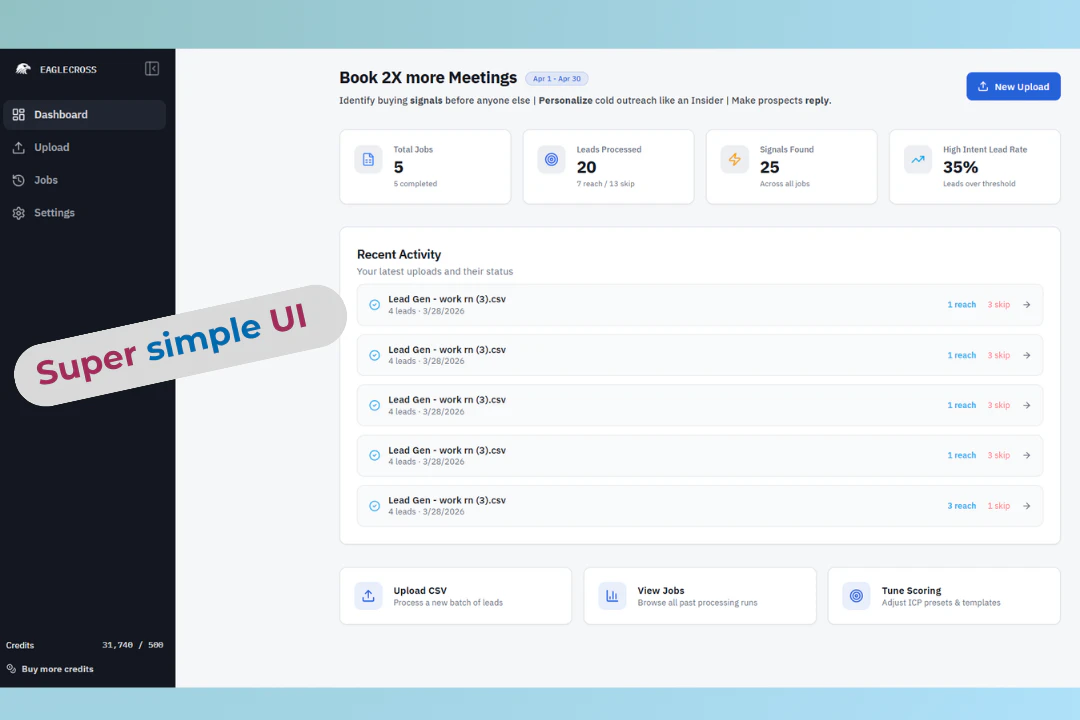Click the '5 completed' text under Total Jobs
The height and width of the screenshot is (720, 1080).
point(415,184)
